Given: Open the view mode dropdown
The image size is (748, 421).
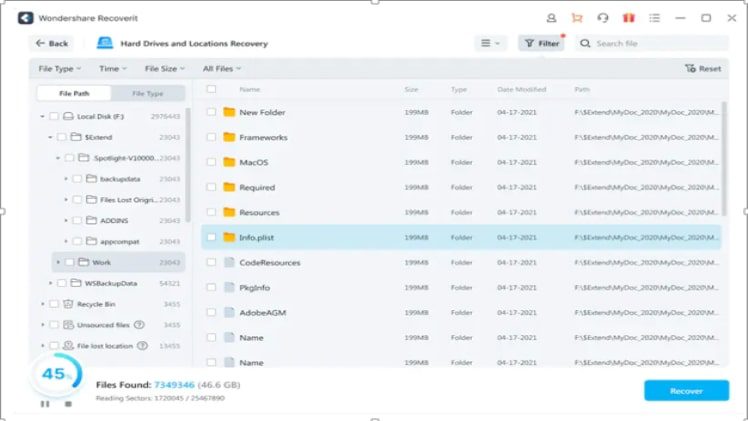Looking at the screenshot, I should point(490,43).
